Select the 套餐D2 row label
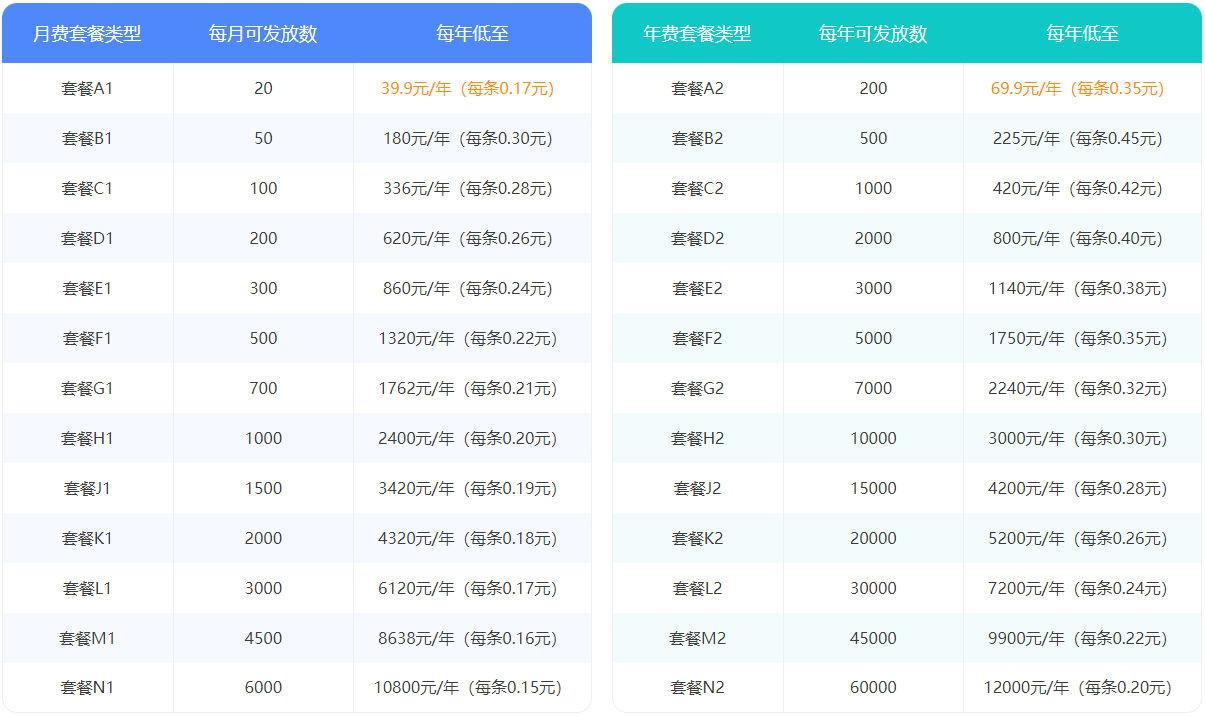 pos(697,238)
